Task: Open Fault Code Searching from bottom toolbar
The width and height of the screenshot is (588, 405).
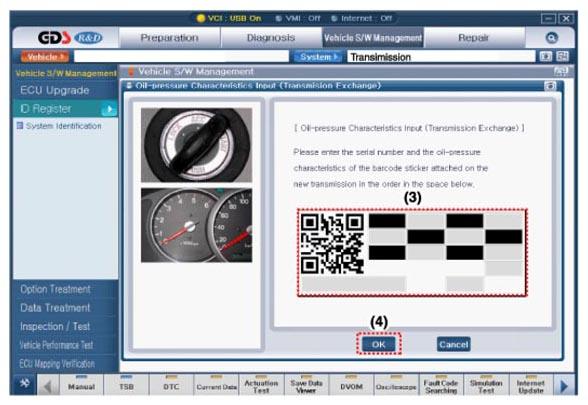Action: coord(441,385)
